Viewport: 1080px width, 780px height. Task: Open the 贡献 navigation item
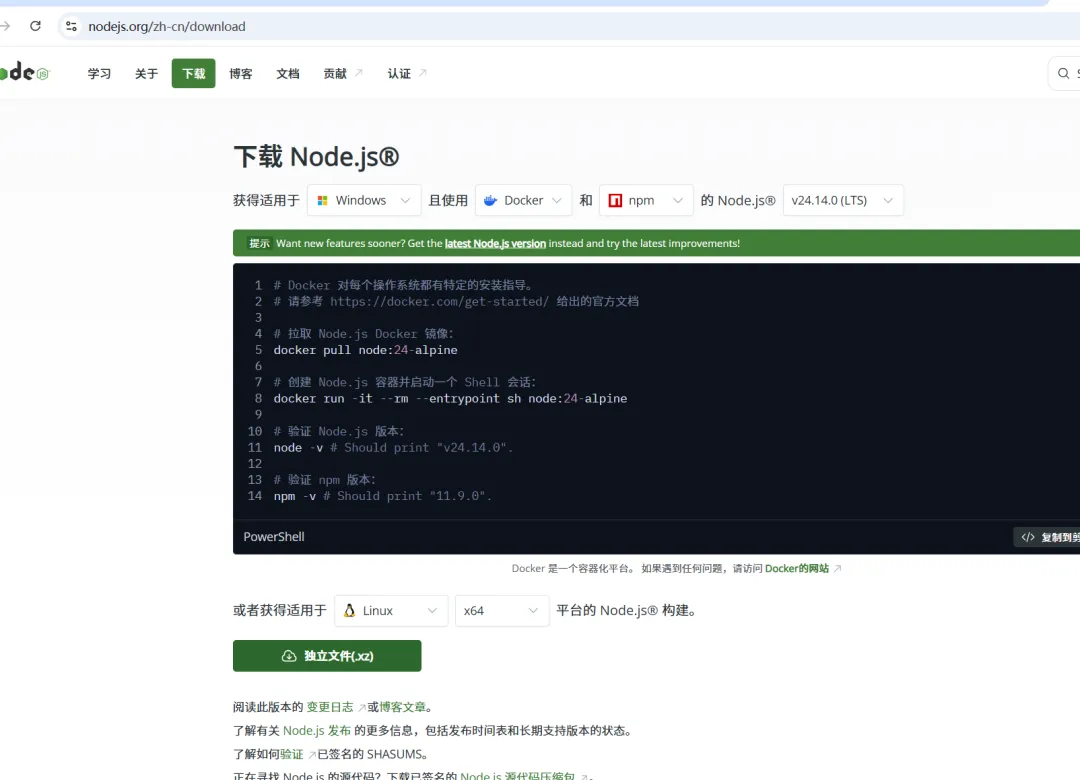342,73
